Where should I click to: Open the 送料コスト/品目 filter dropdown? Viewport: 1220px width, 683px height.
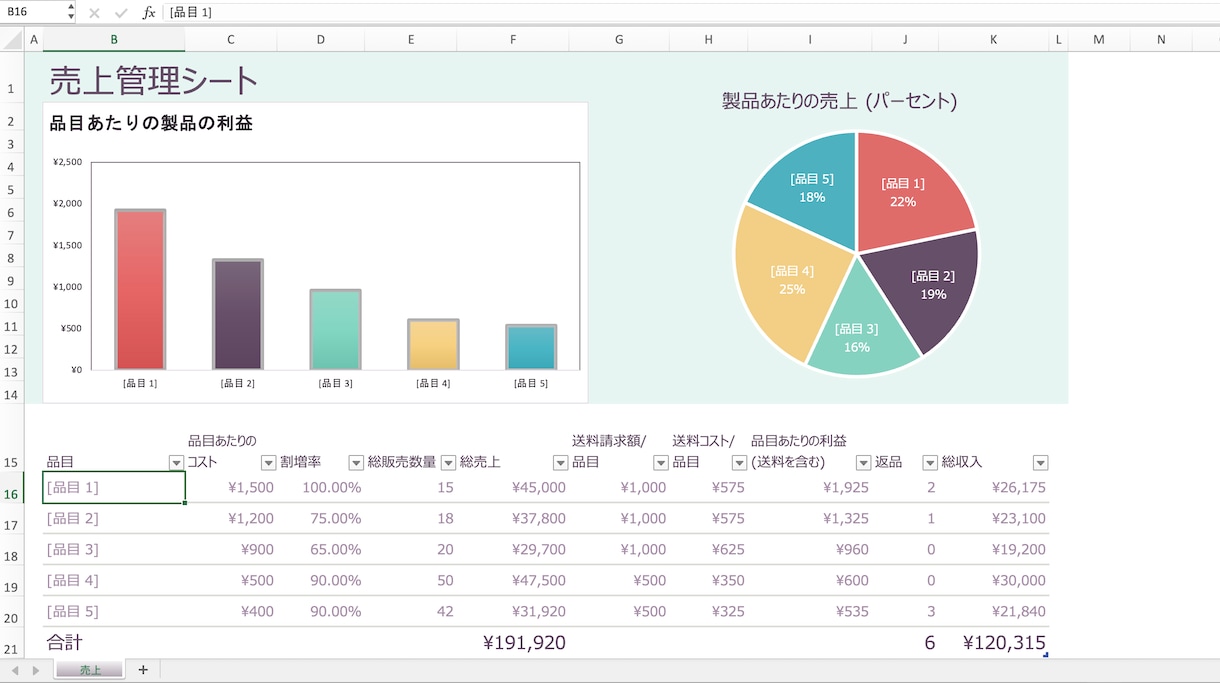coord(740,463)
